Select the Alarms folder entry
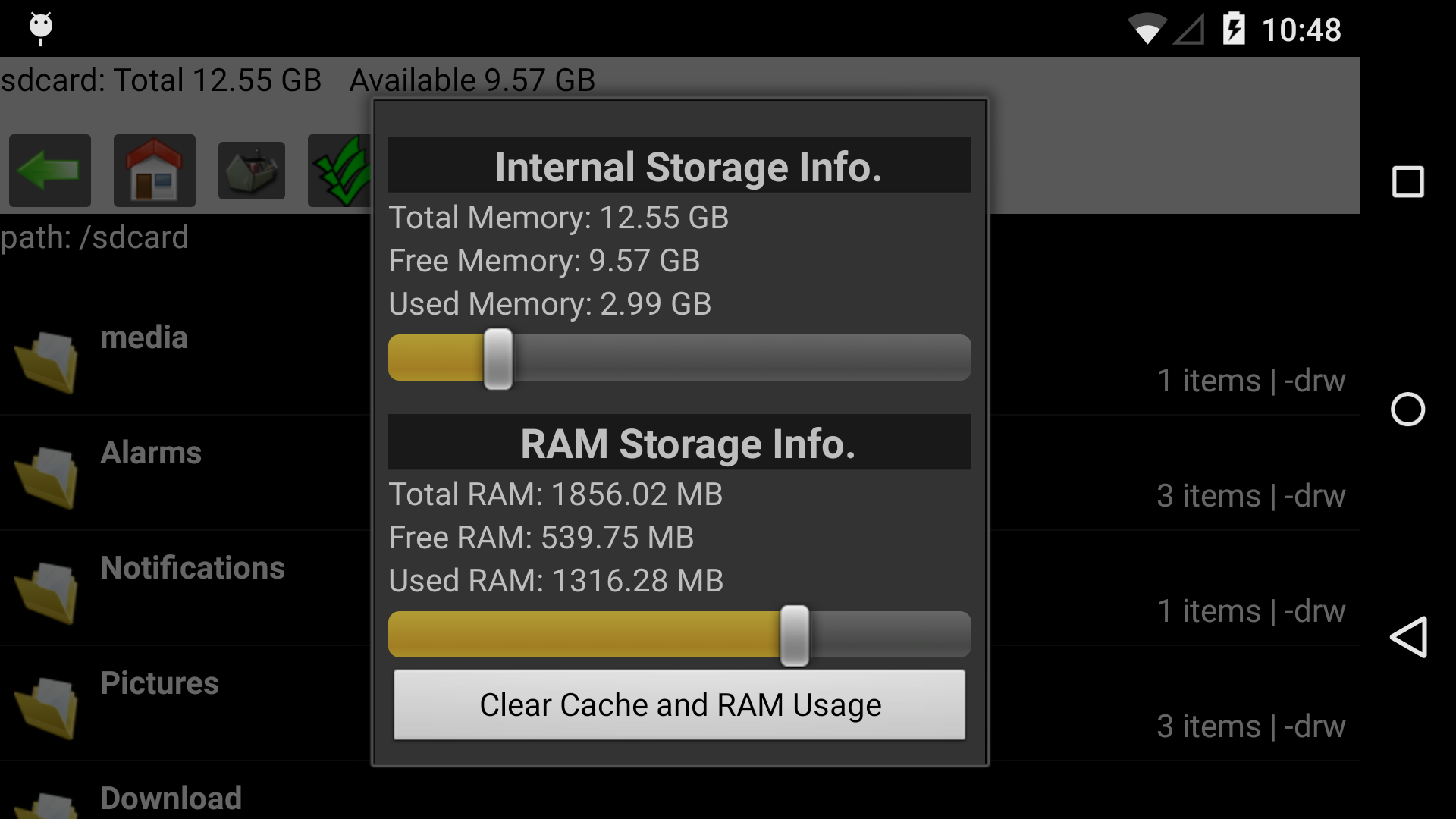 (x=151, y=453)
